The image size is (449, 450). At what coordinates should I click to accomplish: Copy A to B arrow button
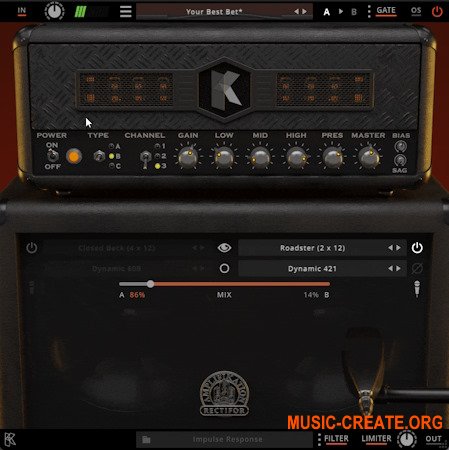coord(341,12)
